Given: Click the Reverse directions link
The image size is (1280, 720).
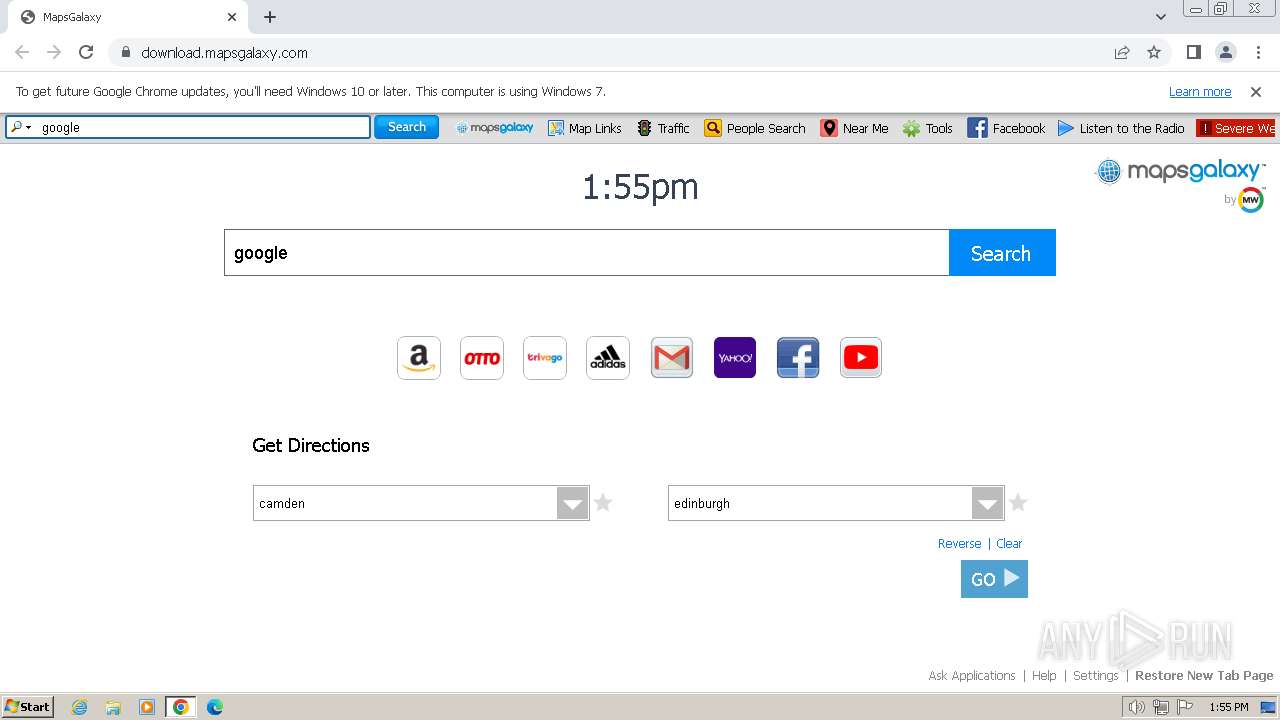Looking at the screenshot, I should (959, 543).
